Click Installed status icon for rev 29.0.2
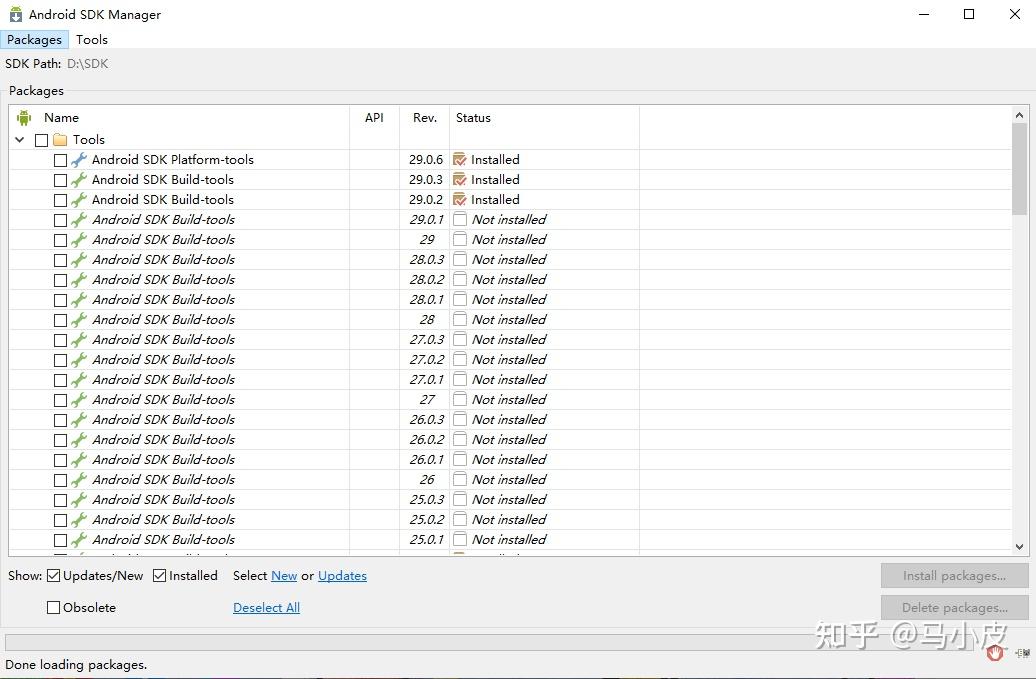The height and width of the screenshot is (679, 1036). click(460, 199)
